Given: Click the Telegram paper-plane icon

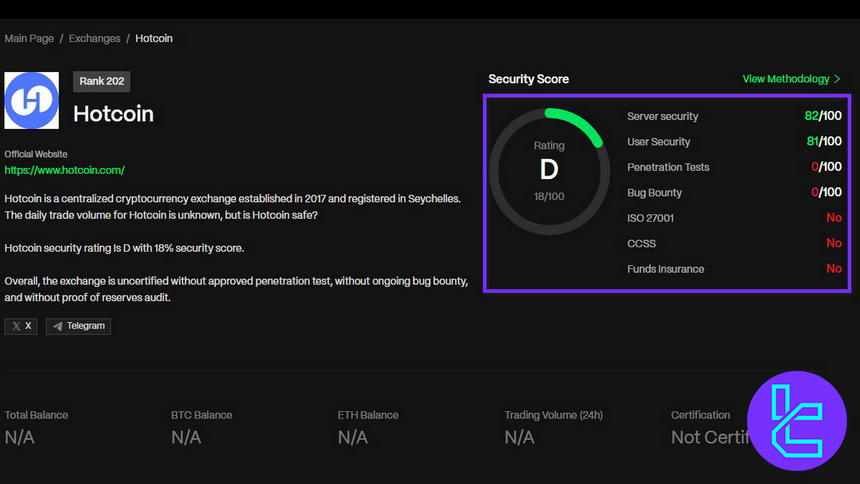Looking at the screenshot, I should point(58,326).
